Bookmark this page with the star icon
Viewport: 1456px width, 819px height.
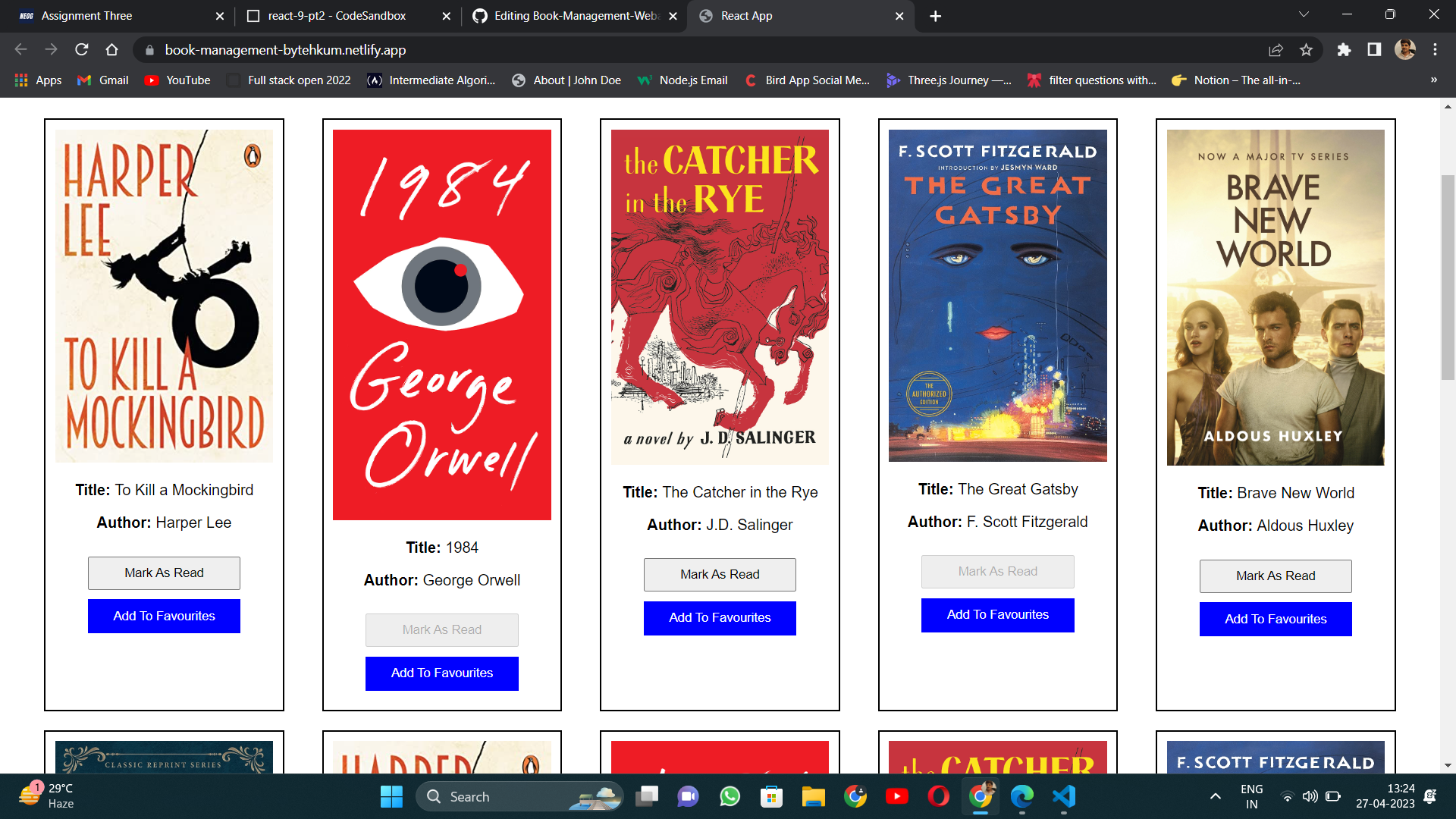(x=1307, y=50)
